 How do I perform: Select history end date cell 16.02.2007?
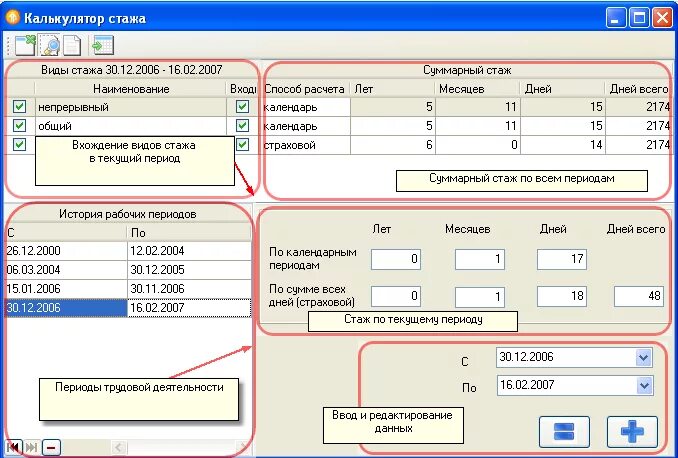189,307
